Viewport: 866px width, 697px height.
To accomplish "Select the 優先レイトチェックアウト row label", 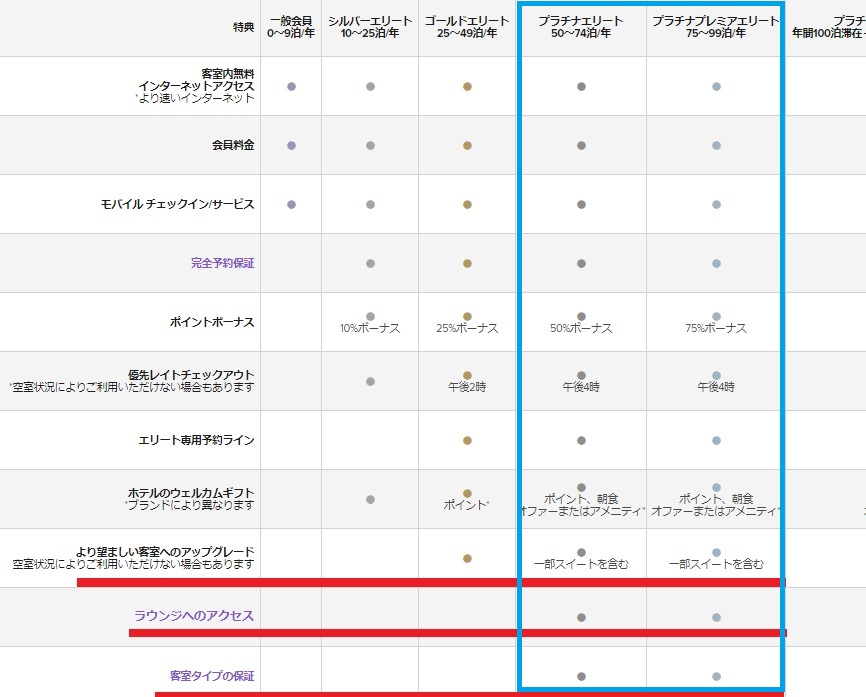I will pos(191,375).
